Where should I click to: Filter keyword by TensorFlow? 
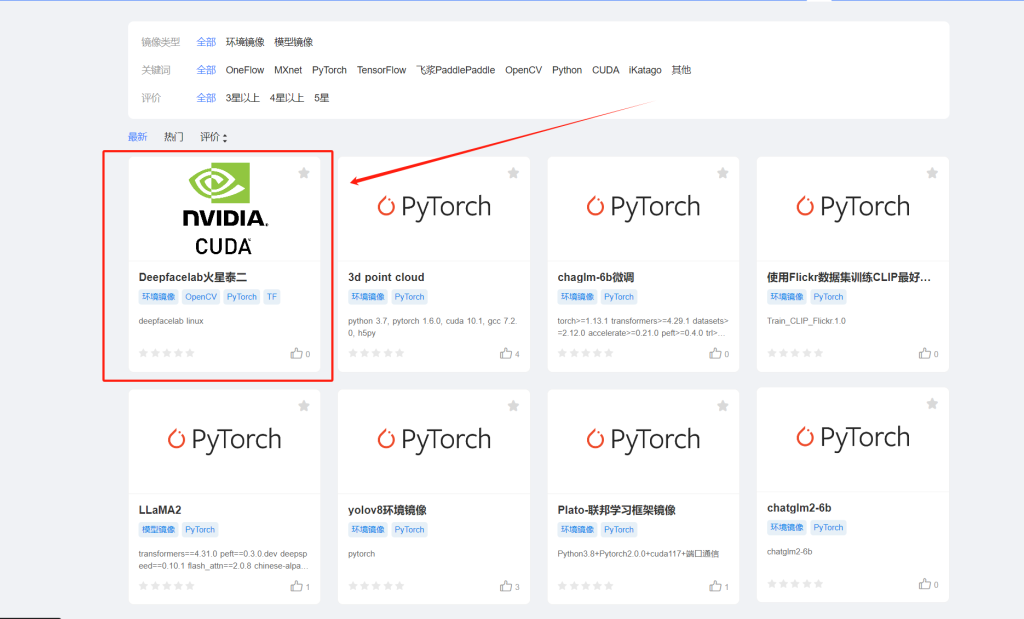[x=381, y=70]
